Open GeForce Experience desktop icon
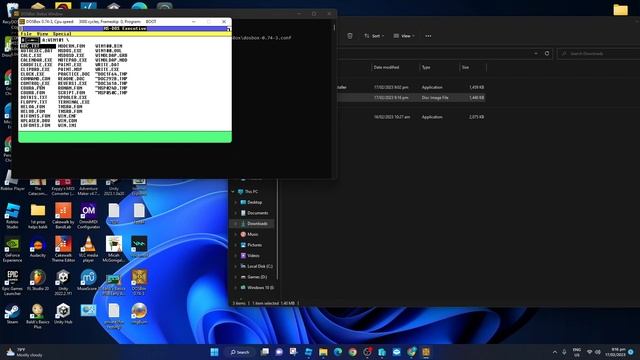The image size is (640, 360). tap(12, 249)
